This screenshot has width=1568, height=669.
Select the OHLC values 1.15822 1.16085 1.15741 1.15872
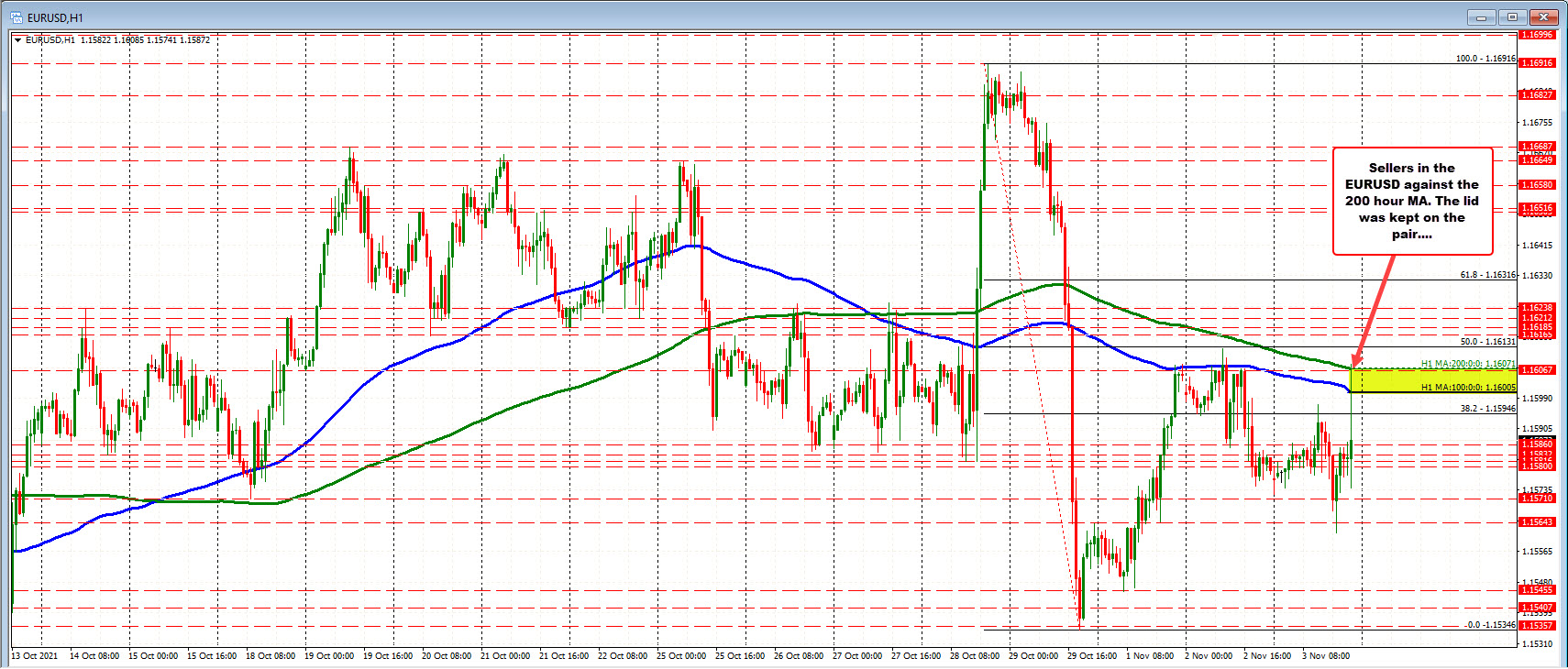coord(145,40)
